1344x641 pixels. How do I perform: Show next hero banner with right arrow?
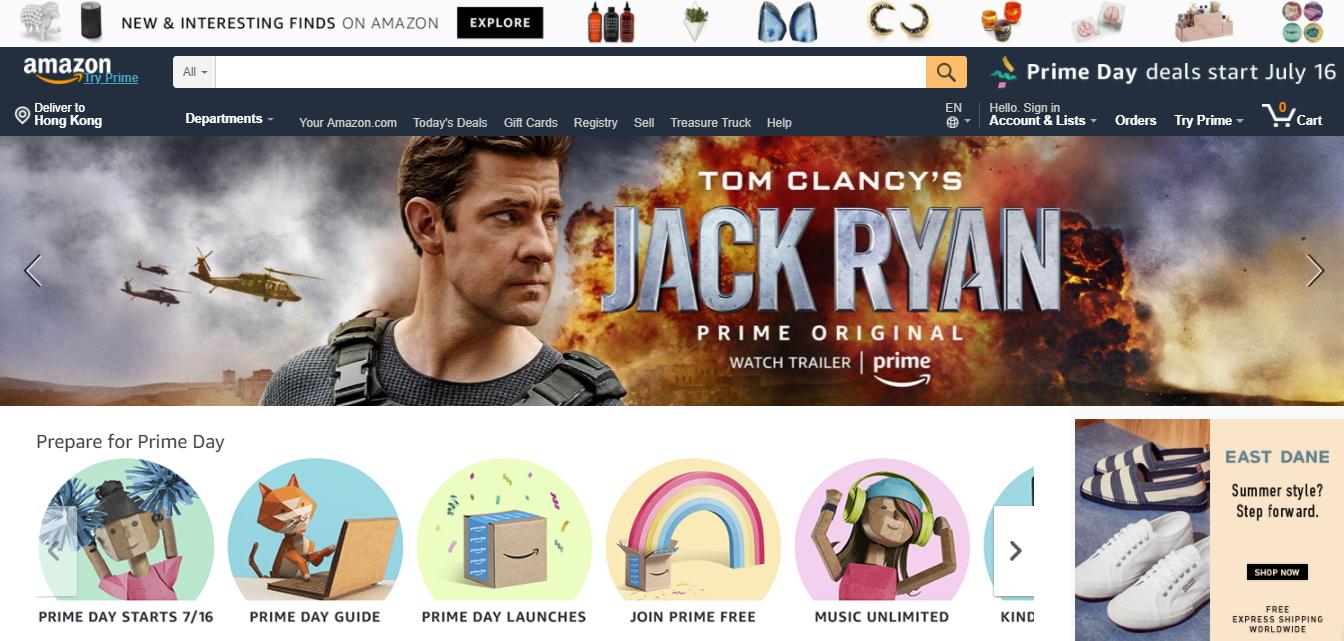click(1315, 271)
